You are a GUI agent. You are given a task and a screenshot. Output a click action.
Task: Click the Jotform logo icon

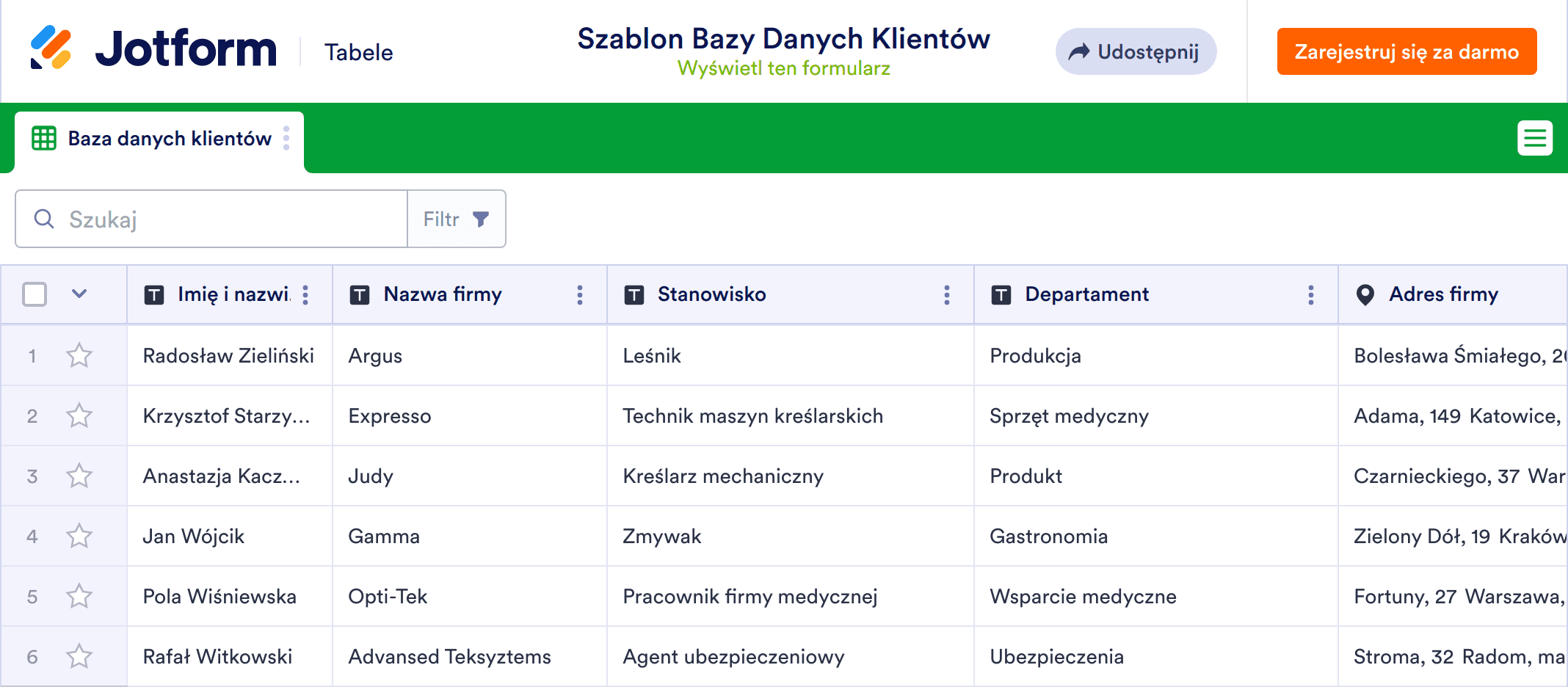click(51, 48)
